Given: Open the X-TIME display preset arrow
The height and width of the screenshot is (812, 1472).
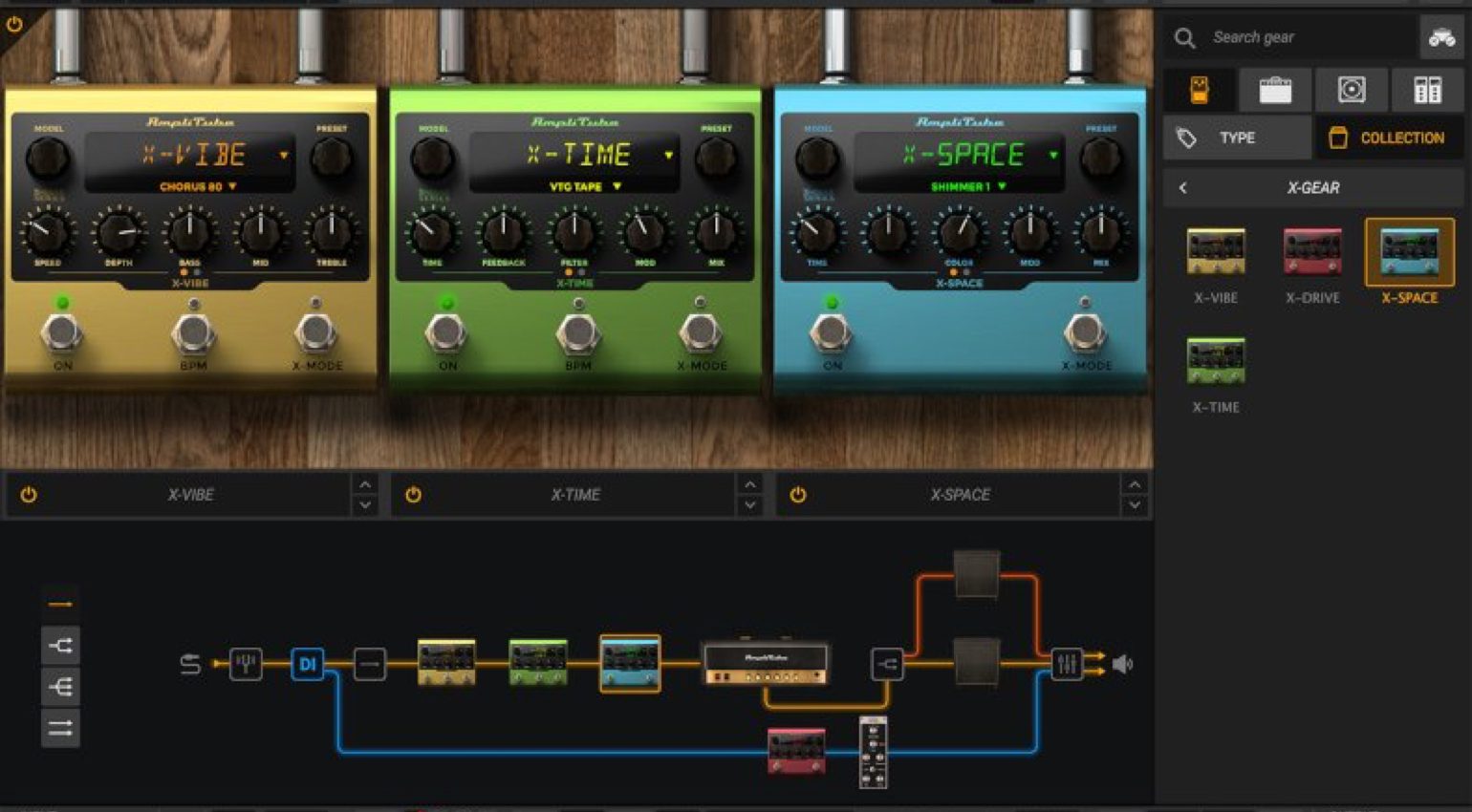Looking at the screenshot, I should [x=668, y=155].
